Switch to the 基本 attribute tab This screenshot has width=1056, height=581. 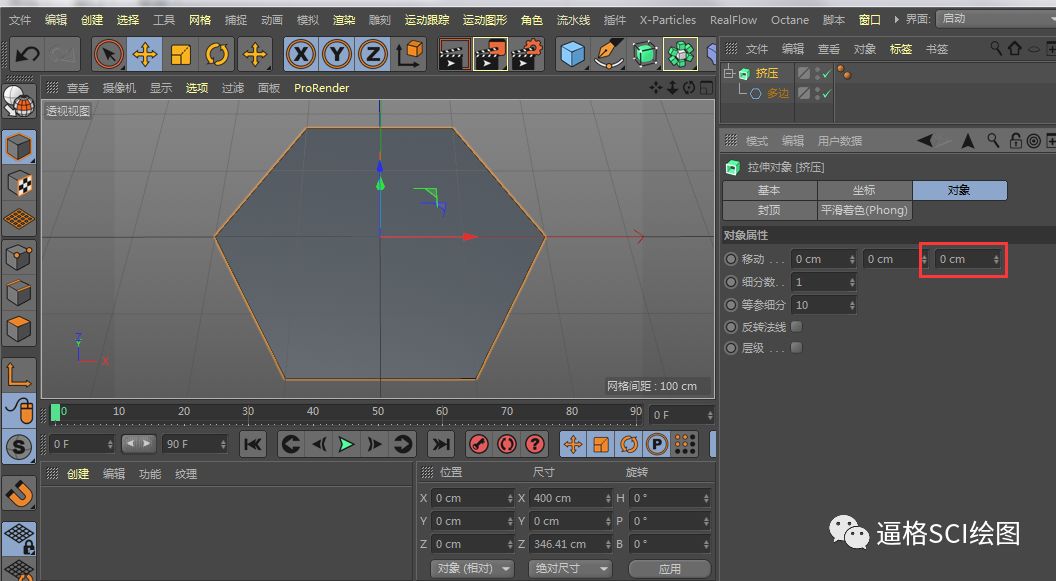(769, 191)
